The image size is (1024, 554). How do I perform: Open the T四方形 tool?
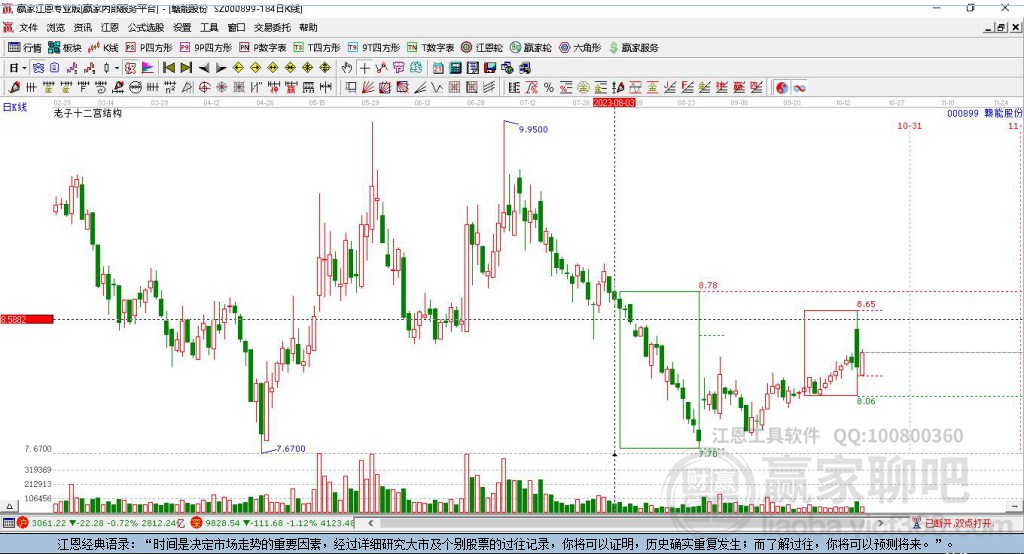point(317,48)
